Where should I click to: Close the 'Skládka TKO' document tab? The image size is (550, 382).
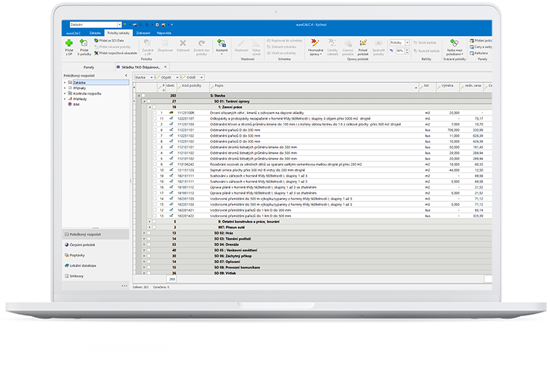pos(166,67)
